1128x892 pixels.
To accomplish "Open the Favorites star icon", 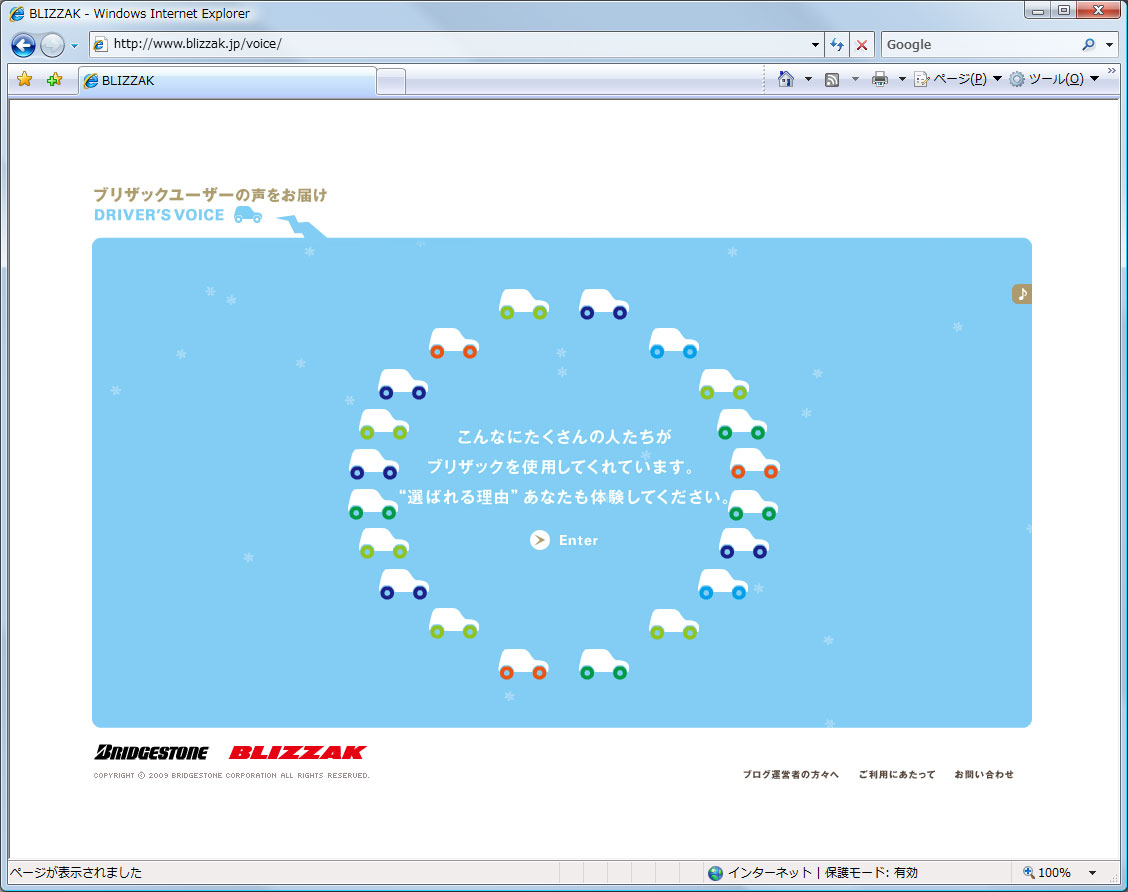I will (24, 80).
